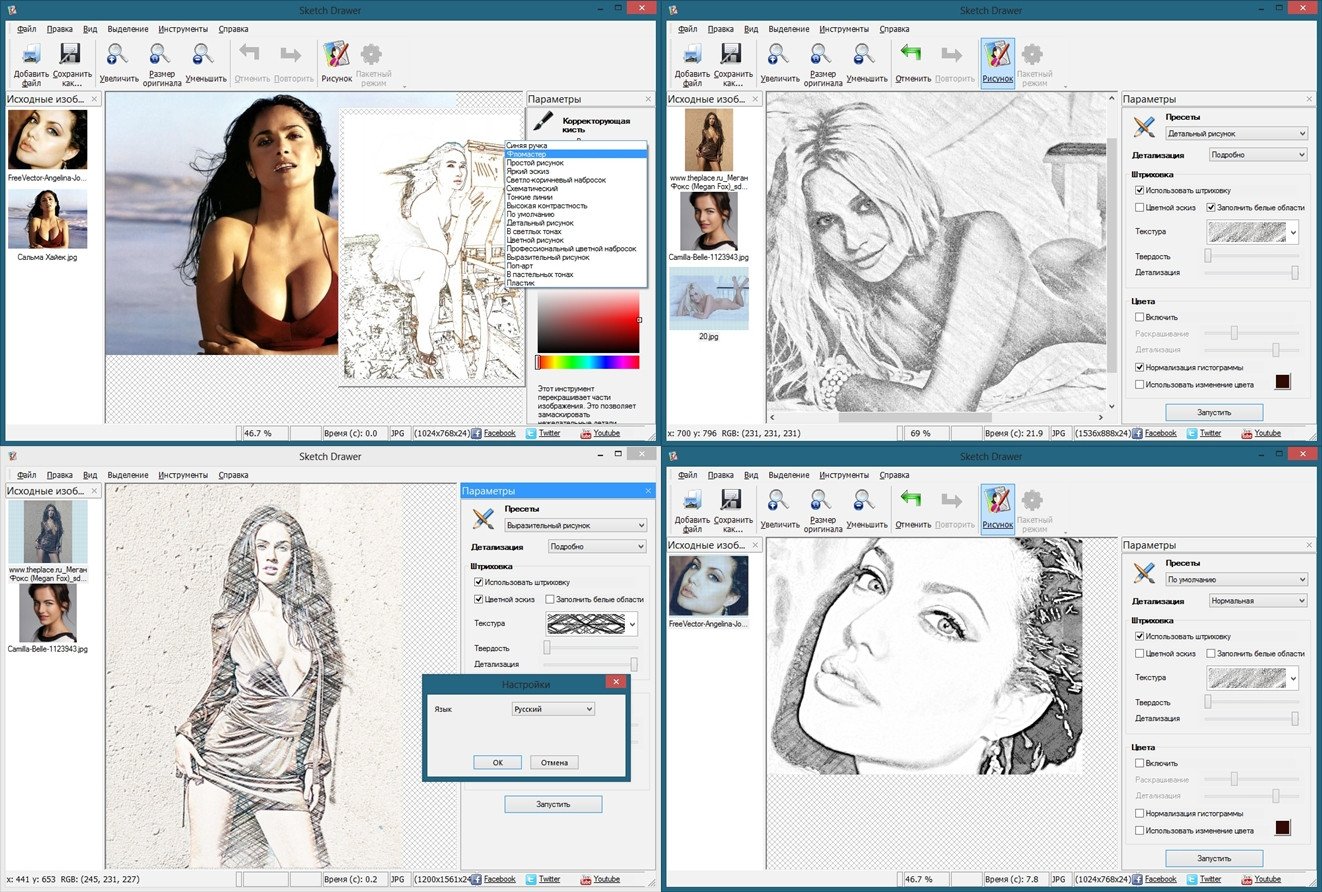Screen dimensions: 1322x892
Task: Uncheck the ticked Цветной эскиз checkbox
Action: (x=479, y=599)
